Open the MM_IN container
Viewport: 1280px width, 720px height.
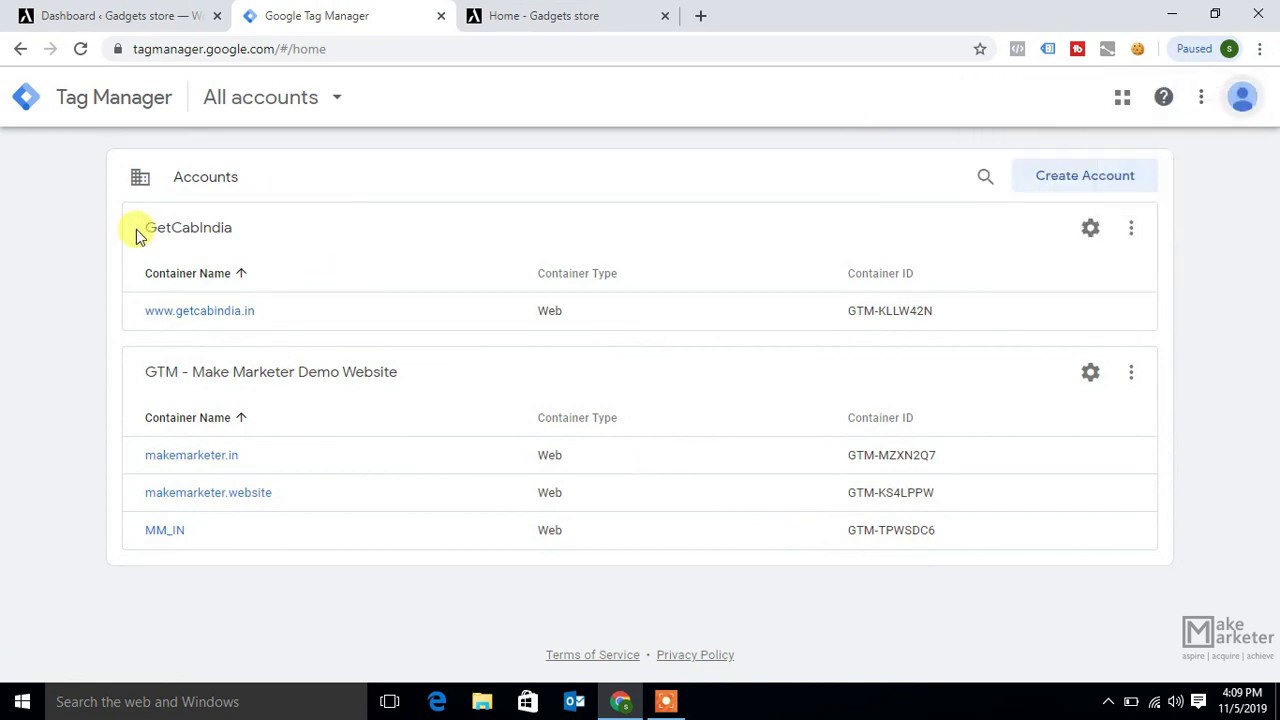click(x=165, y=530)
